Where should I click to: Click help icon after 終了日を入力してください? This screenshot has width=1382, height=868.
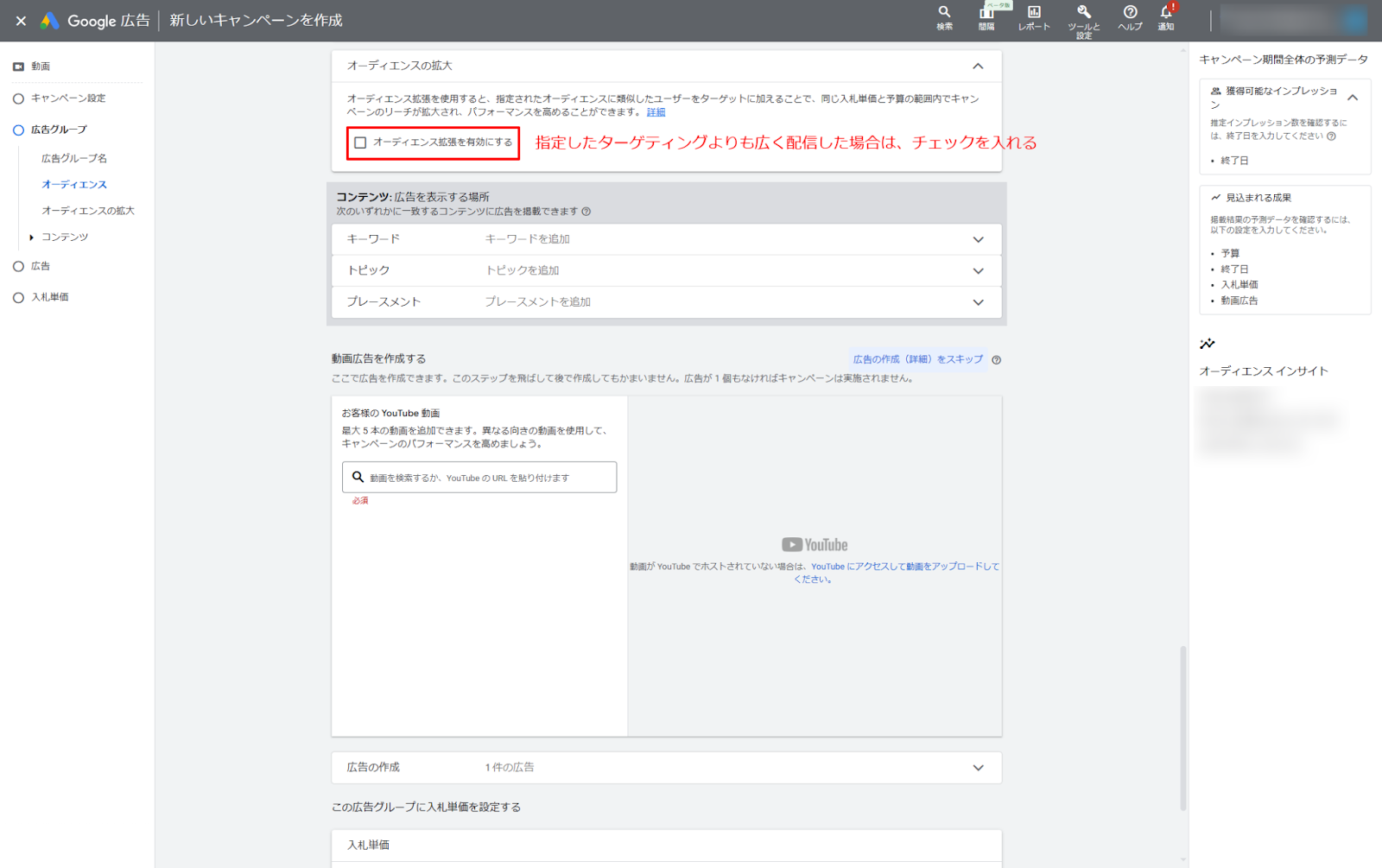coord(1331,136)
